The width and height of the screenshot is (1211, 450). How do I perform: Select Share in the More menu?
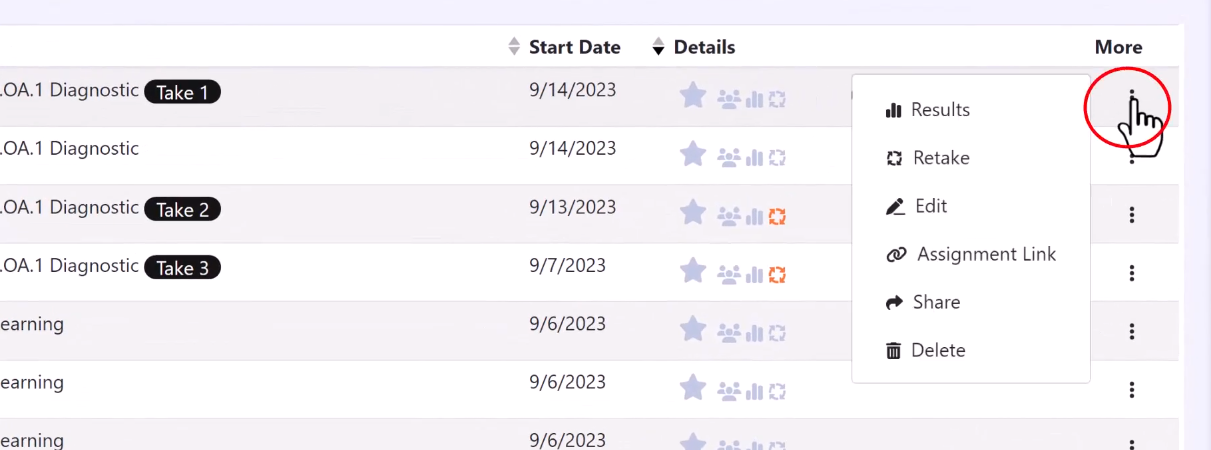pos(923,302)
